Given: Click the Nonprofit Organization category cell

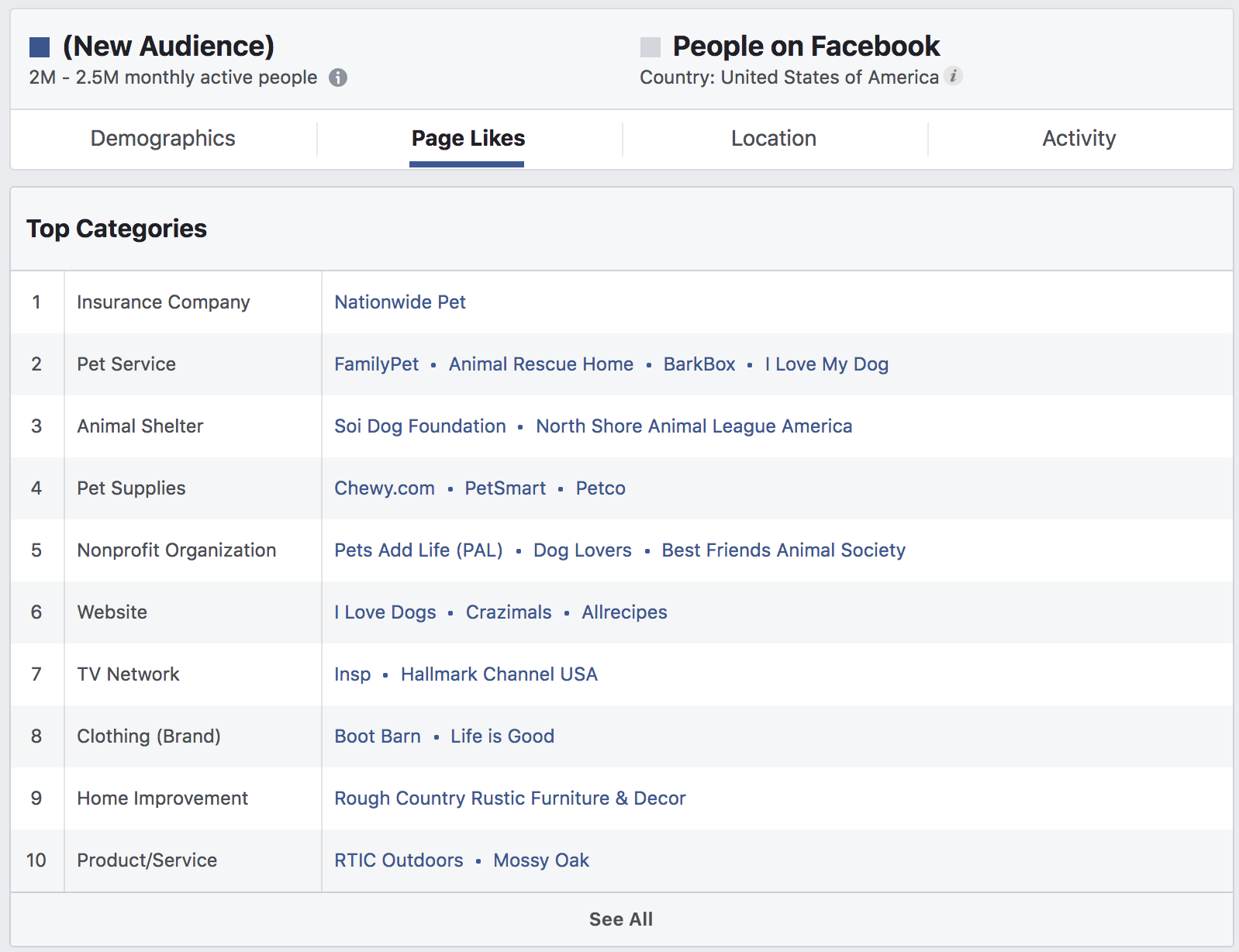Looking at the screenshot, I should point(193,550).
